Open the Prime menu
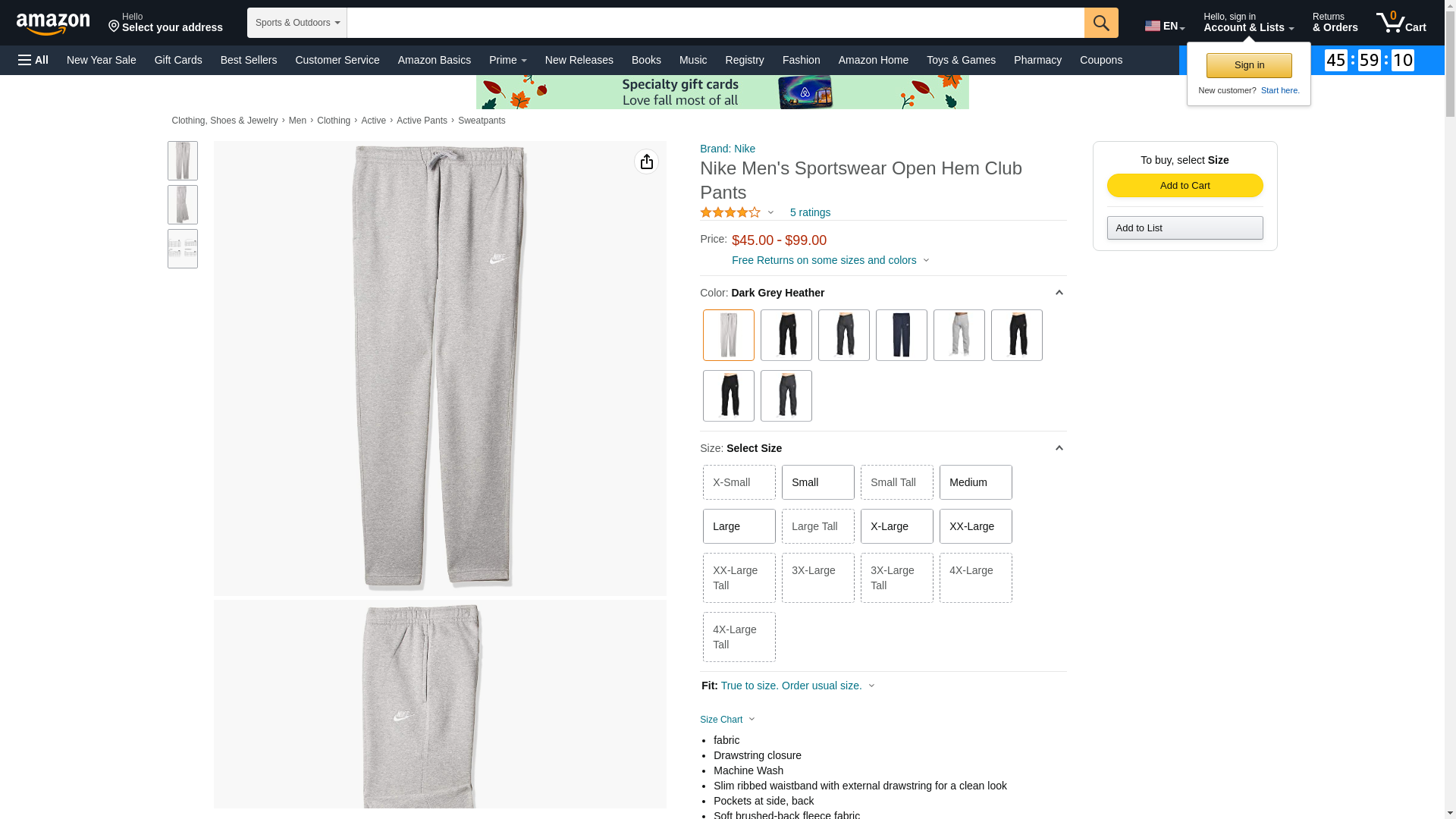 pos(507,60)
